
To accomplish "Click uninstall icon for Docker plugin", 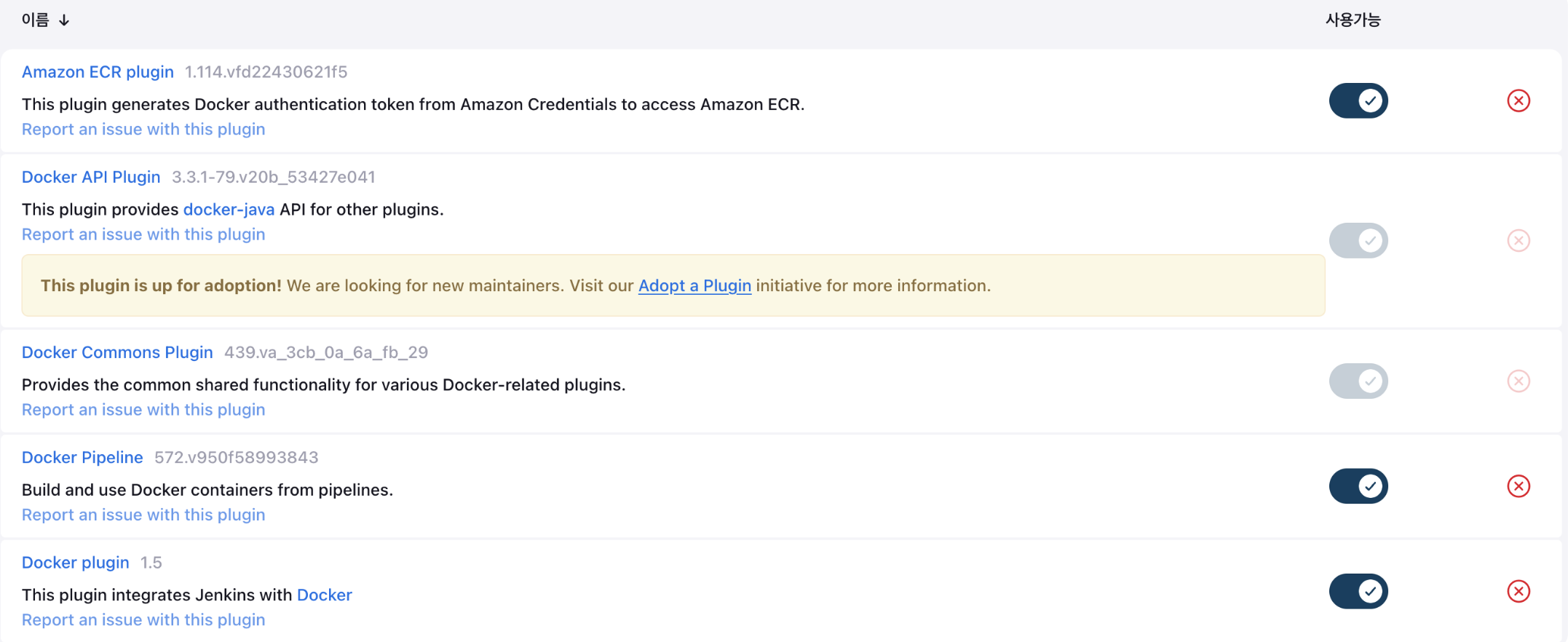I will click(x=1518, y=592).
